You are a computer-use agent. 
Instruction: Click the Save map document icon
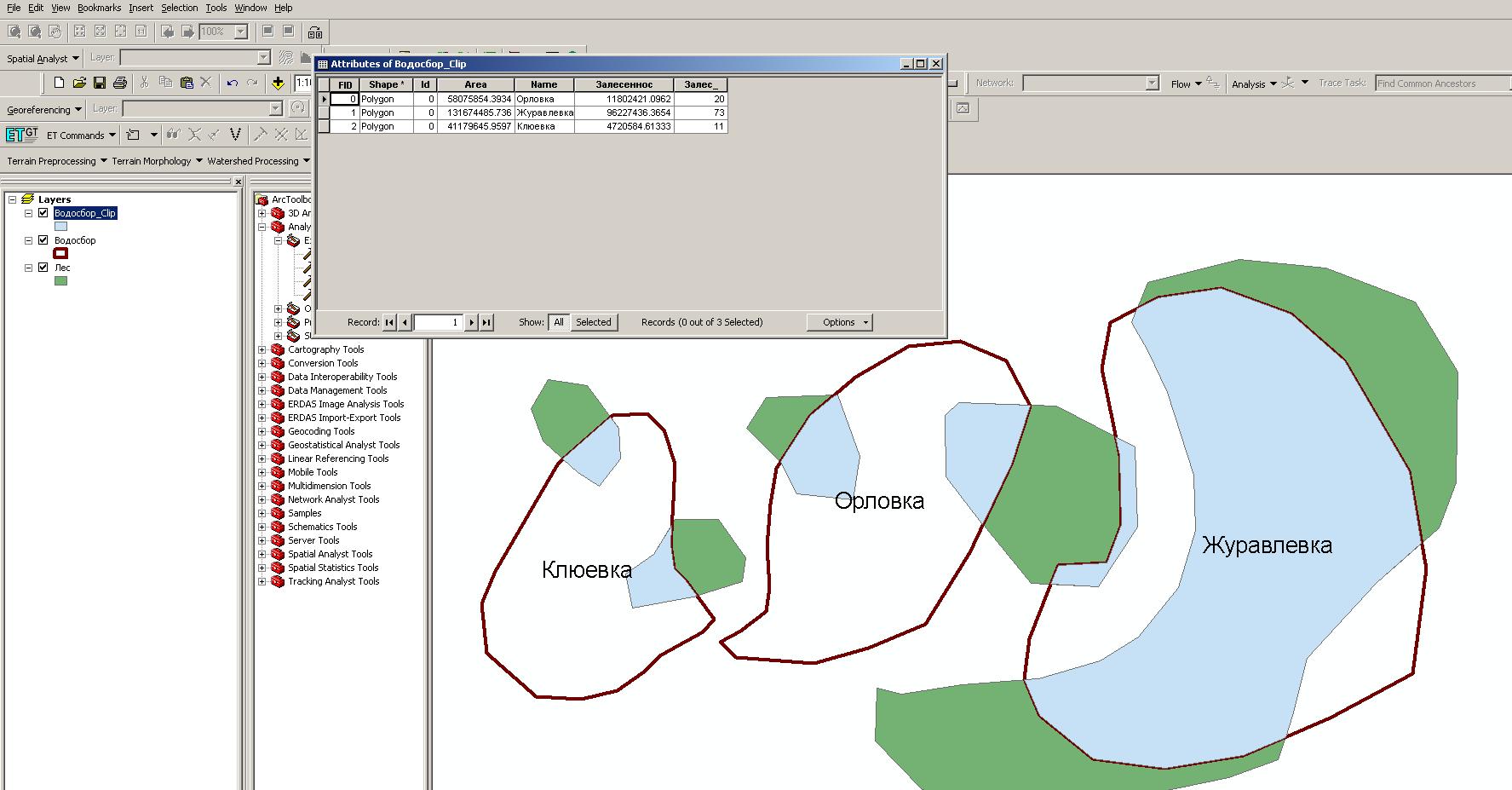click(x=100, y=83)
